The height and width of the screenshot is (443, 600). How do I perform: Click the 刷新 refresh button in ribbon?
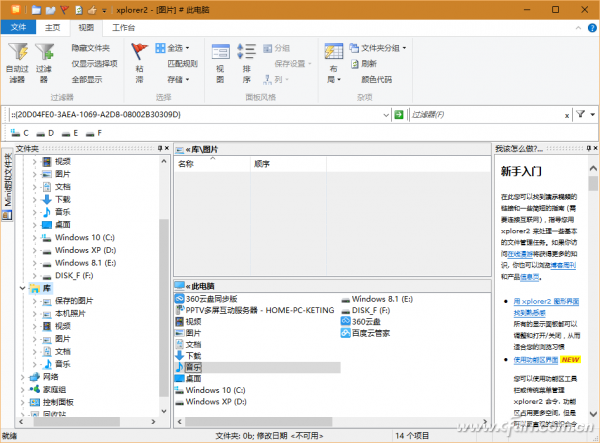364,64
